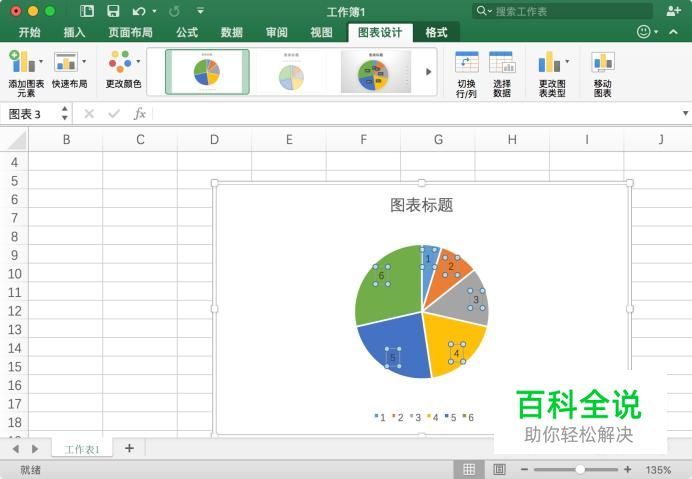Image resolution: width=692 pixels, height=479 pixels.
Task: Click 更改图表类型 button
Action: pos(553,74)
